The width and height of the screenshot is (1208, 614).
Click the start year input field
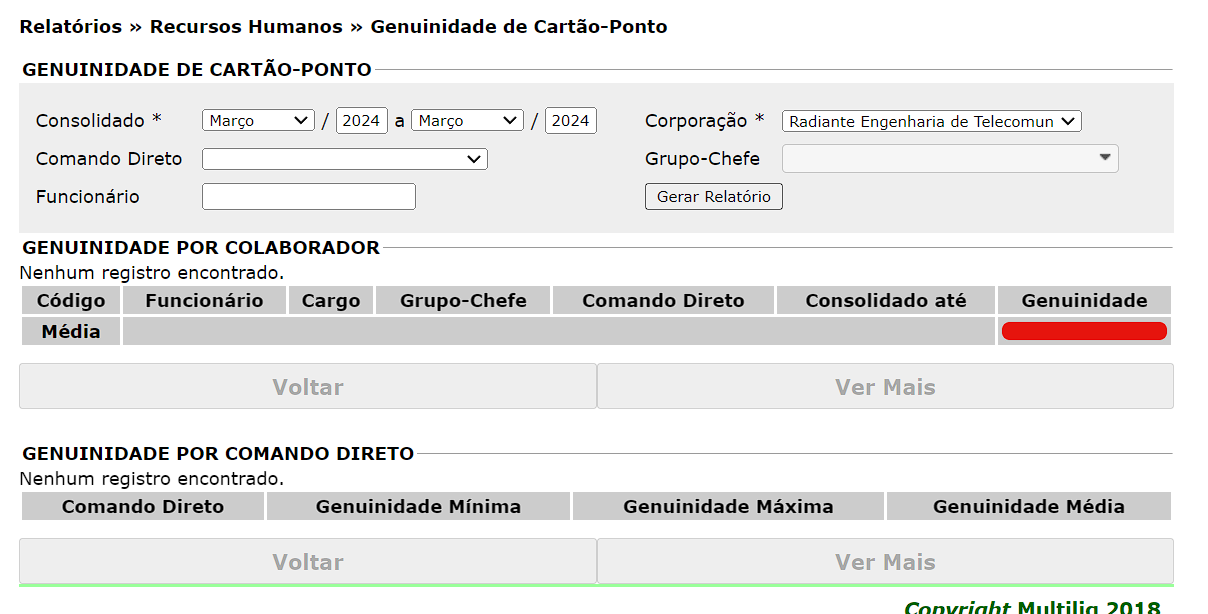pyautogui.click(x=361, y=121)
